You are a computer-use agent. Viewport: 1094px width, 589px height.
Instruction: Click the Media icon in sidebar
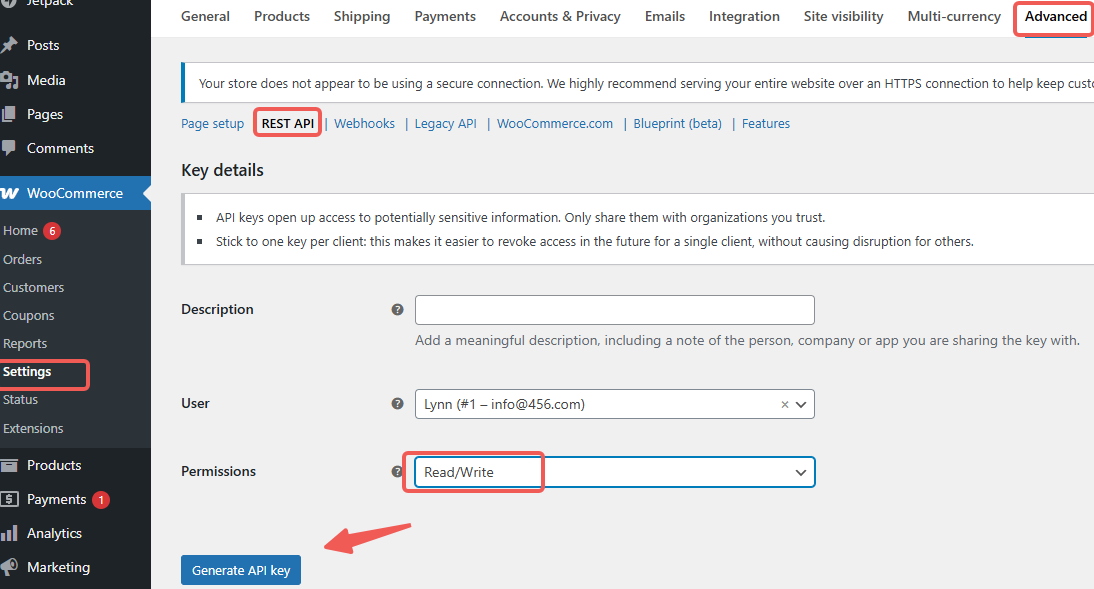9,80
